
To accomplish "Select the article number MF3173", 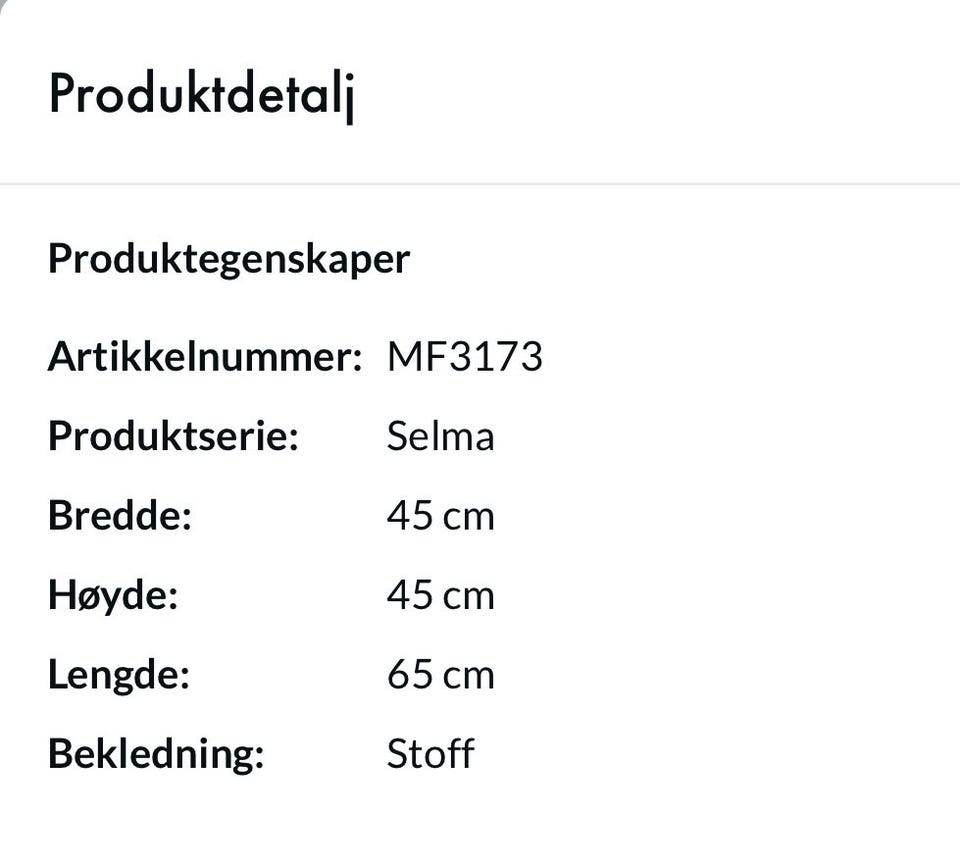I will click(x=464, y=357).
